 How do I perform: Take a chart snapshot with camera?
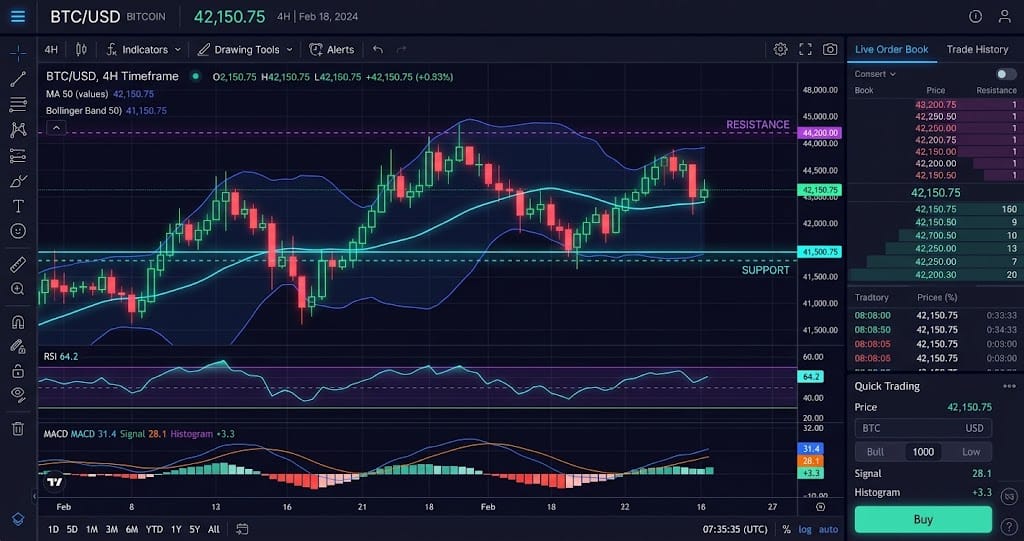coord(830,50)
